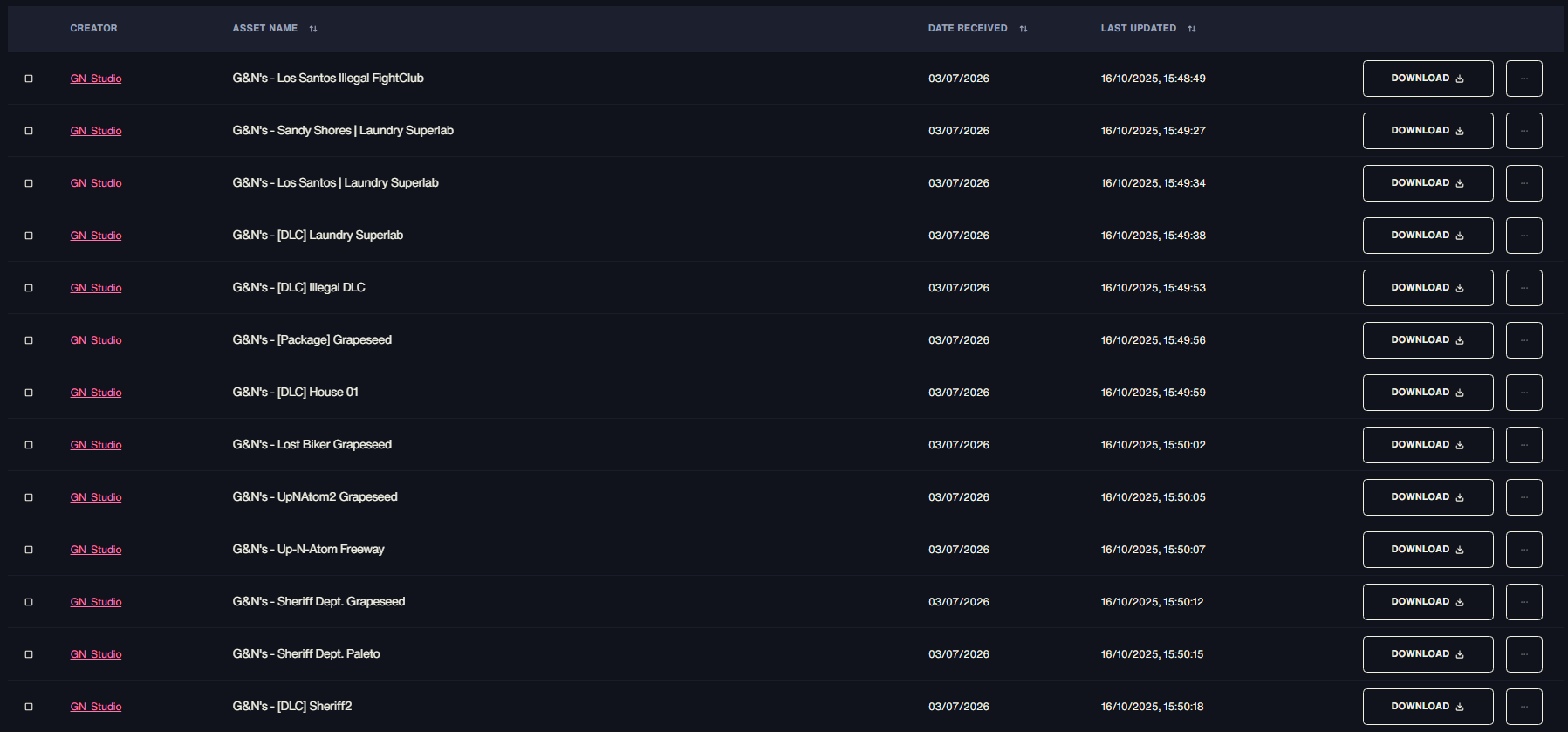Screen dimensions: 1568x732
Task: Sort by Date Received using its arrows icon
Action: [x=1024, y=29]
